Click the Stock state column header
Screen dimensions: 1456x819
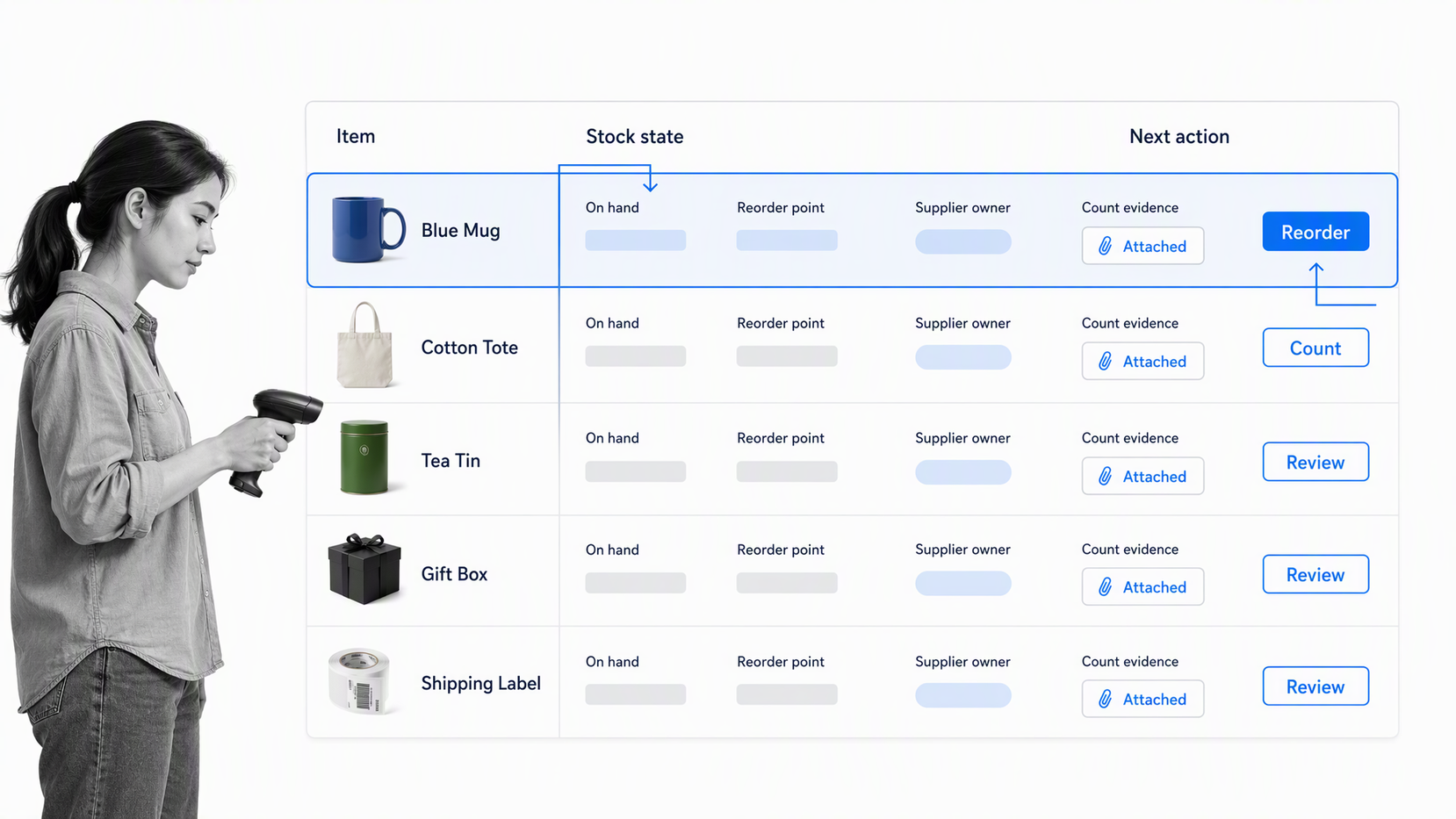635,136
